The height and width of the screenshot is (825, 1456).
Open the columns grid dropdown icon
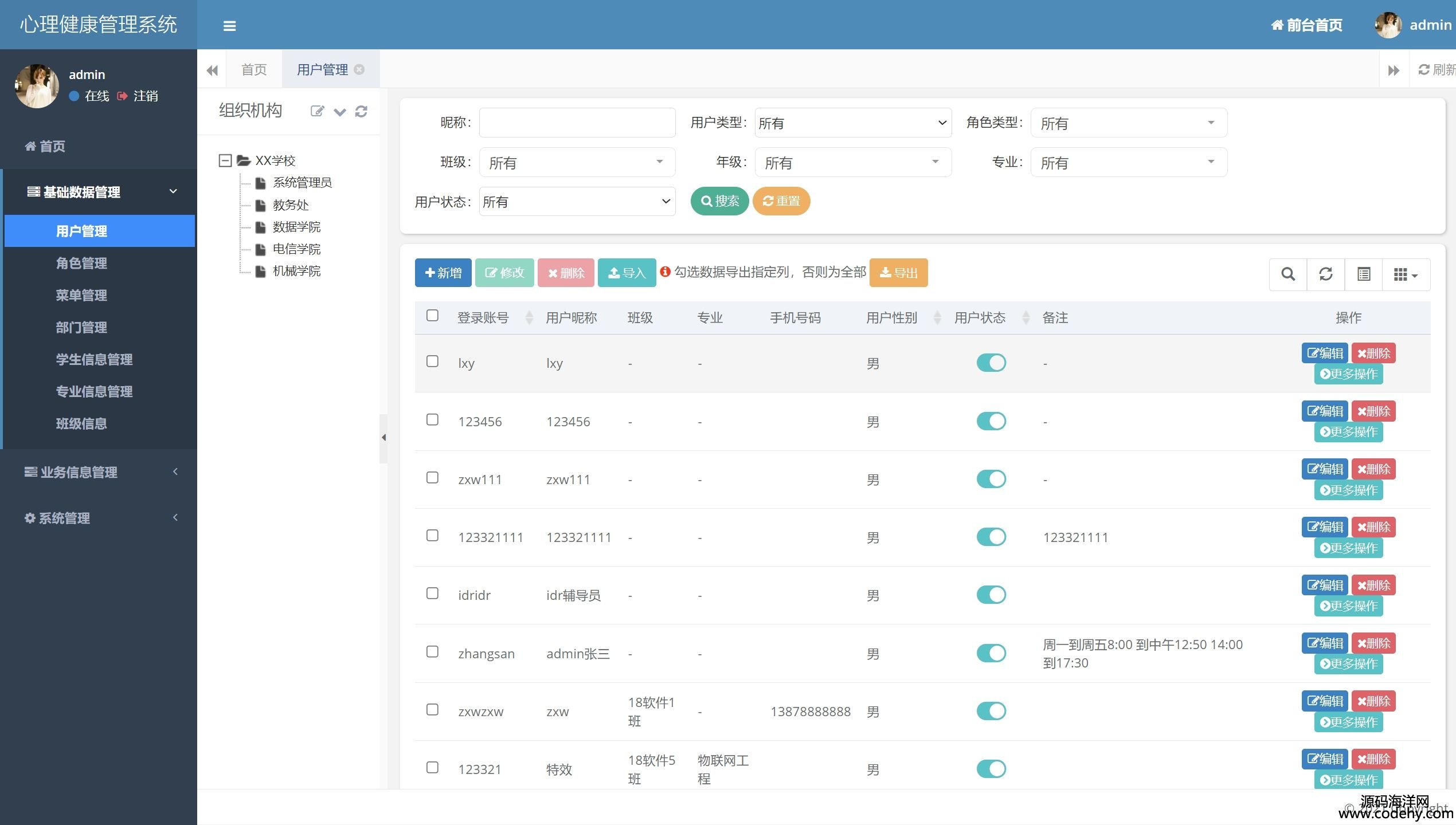(x=1406, y=274)
